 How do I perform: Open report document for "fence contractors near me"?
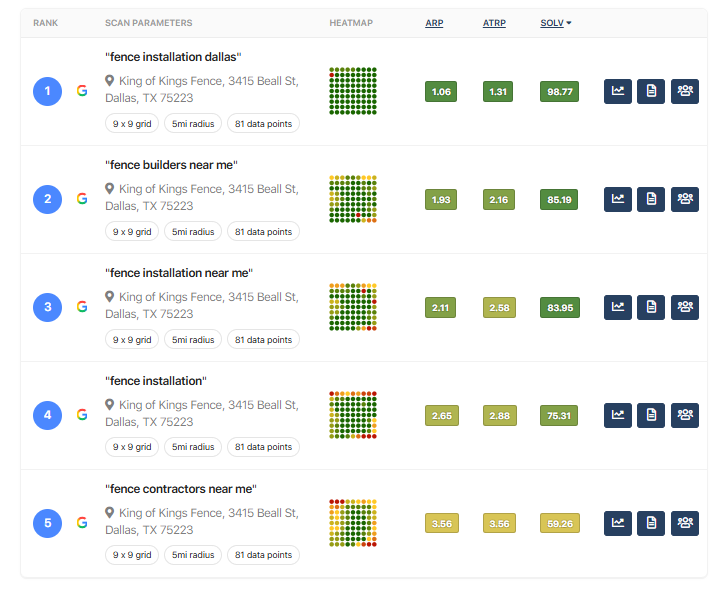[x=651, y=523]
